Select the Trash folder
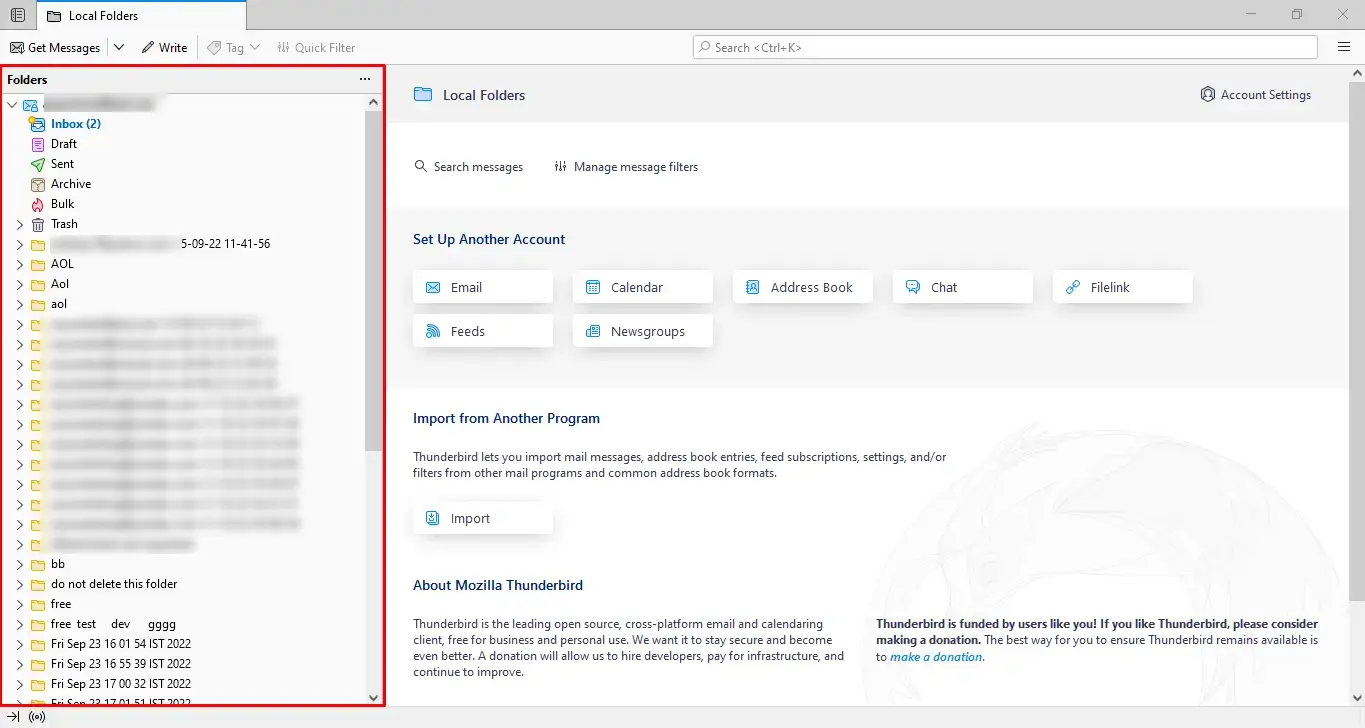 tap(64, 224)
